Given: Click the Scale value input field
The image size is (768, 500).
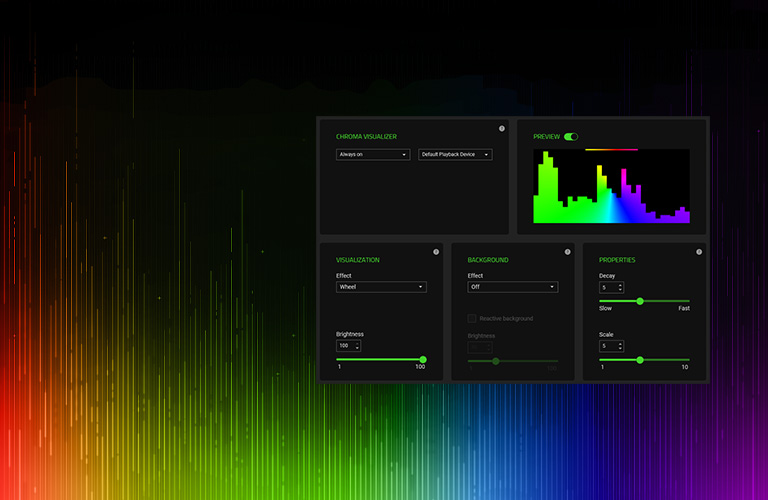Looking at the screenshot, I should (607, 346).
